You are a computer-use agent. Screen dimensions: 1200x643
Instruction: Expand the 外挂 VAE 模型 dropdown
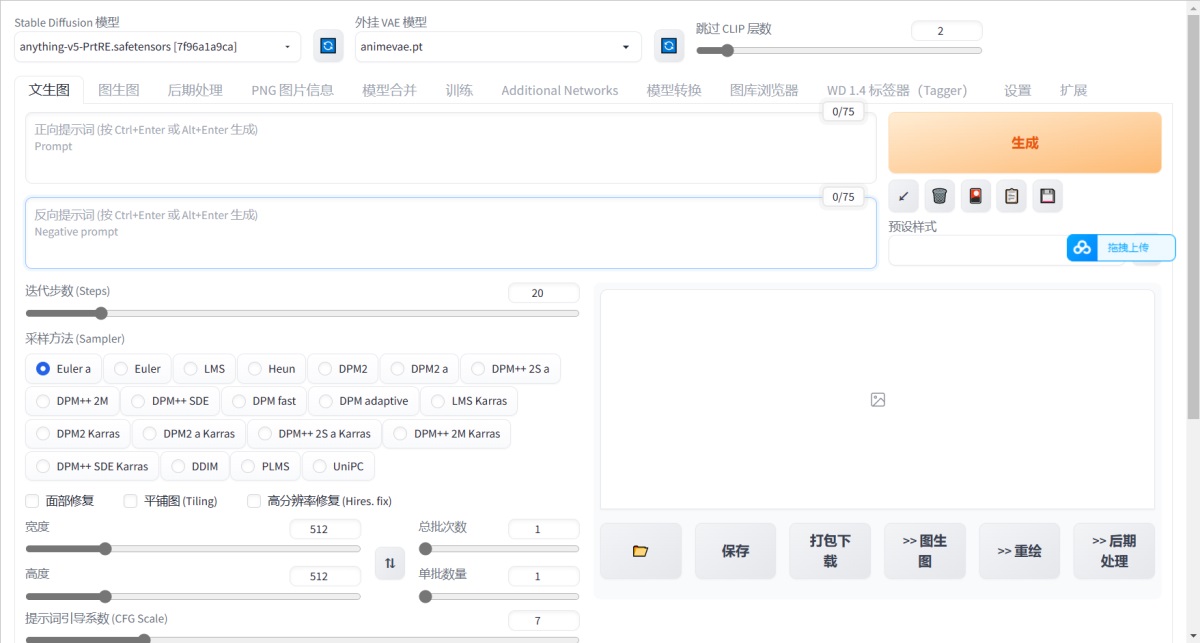coord(498,46)
